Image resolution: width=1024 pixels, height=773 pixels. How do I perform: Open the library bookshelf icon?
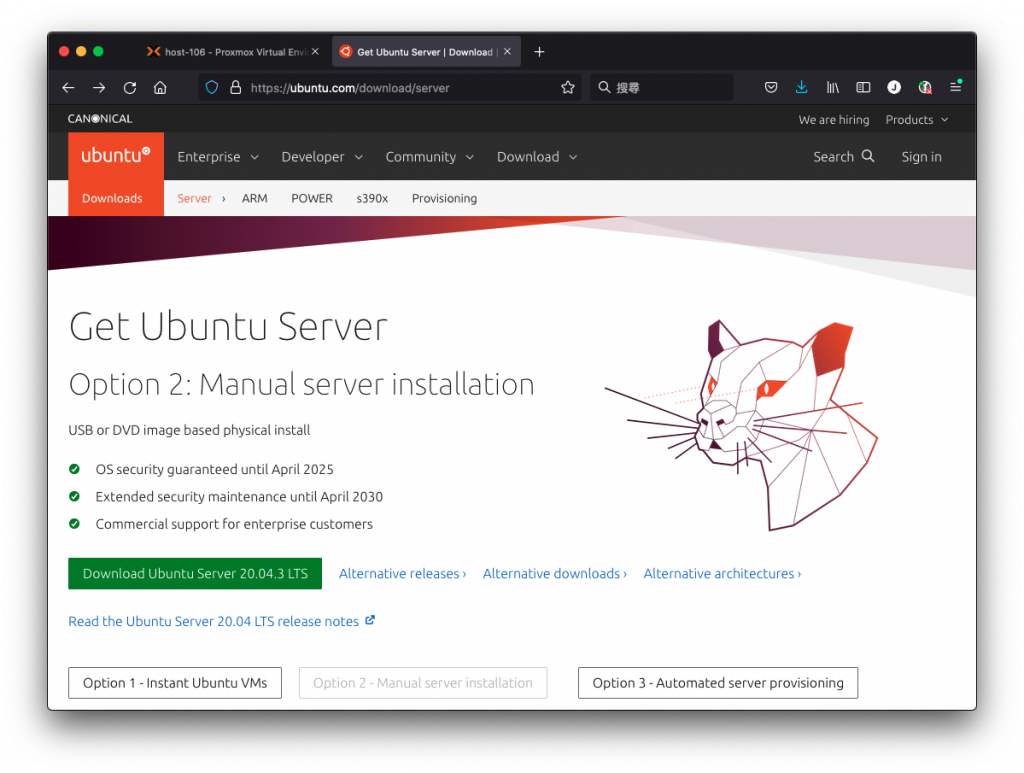(833, 87)
